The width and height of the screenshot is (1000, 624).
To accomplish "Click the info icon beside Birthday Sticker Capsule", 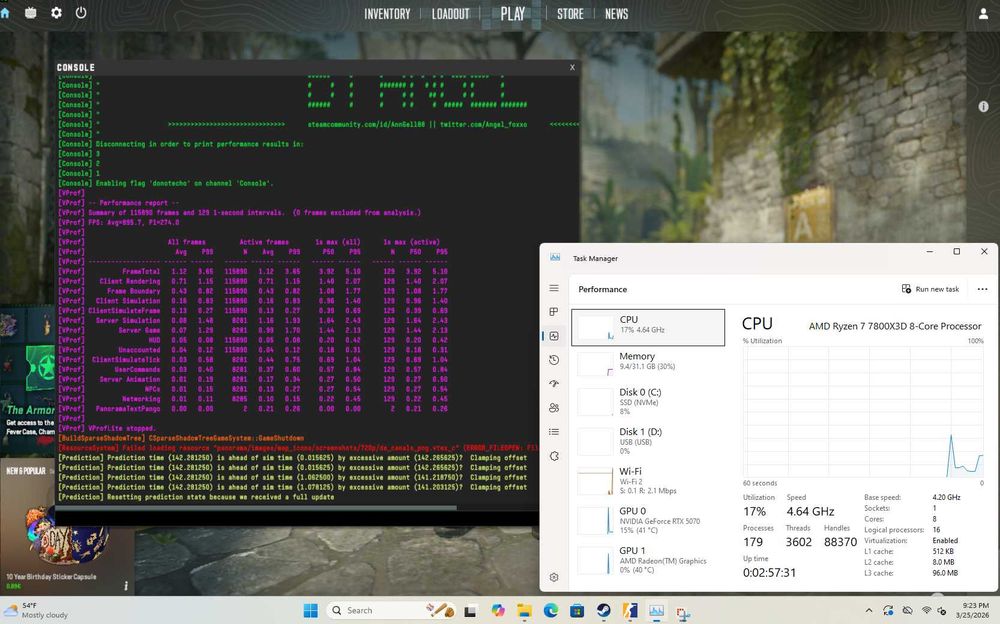I will tap(126, 585).
